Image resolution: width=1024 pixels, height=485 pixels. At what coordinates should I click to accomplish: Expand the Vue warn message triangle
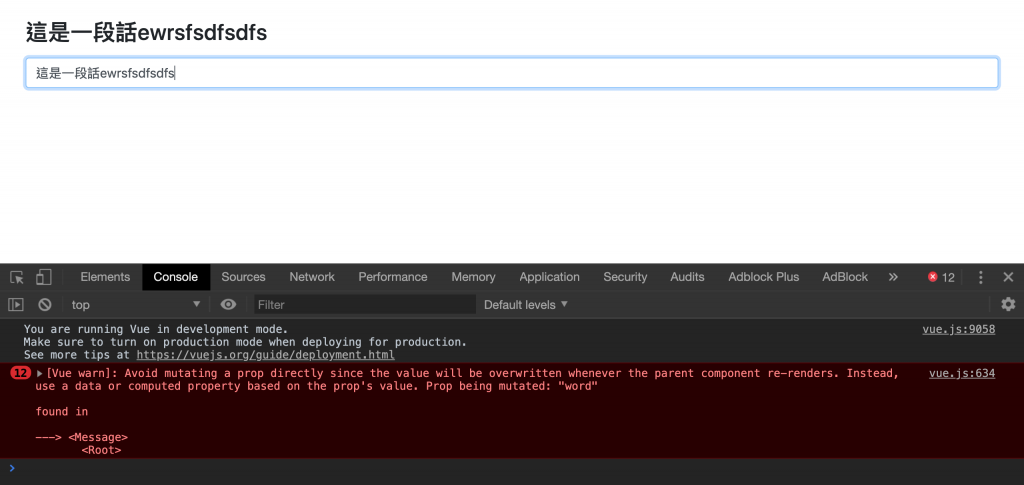[x=40, y=374]
